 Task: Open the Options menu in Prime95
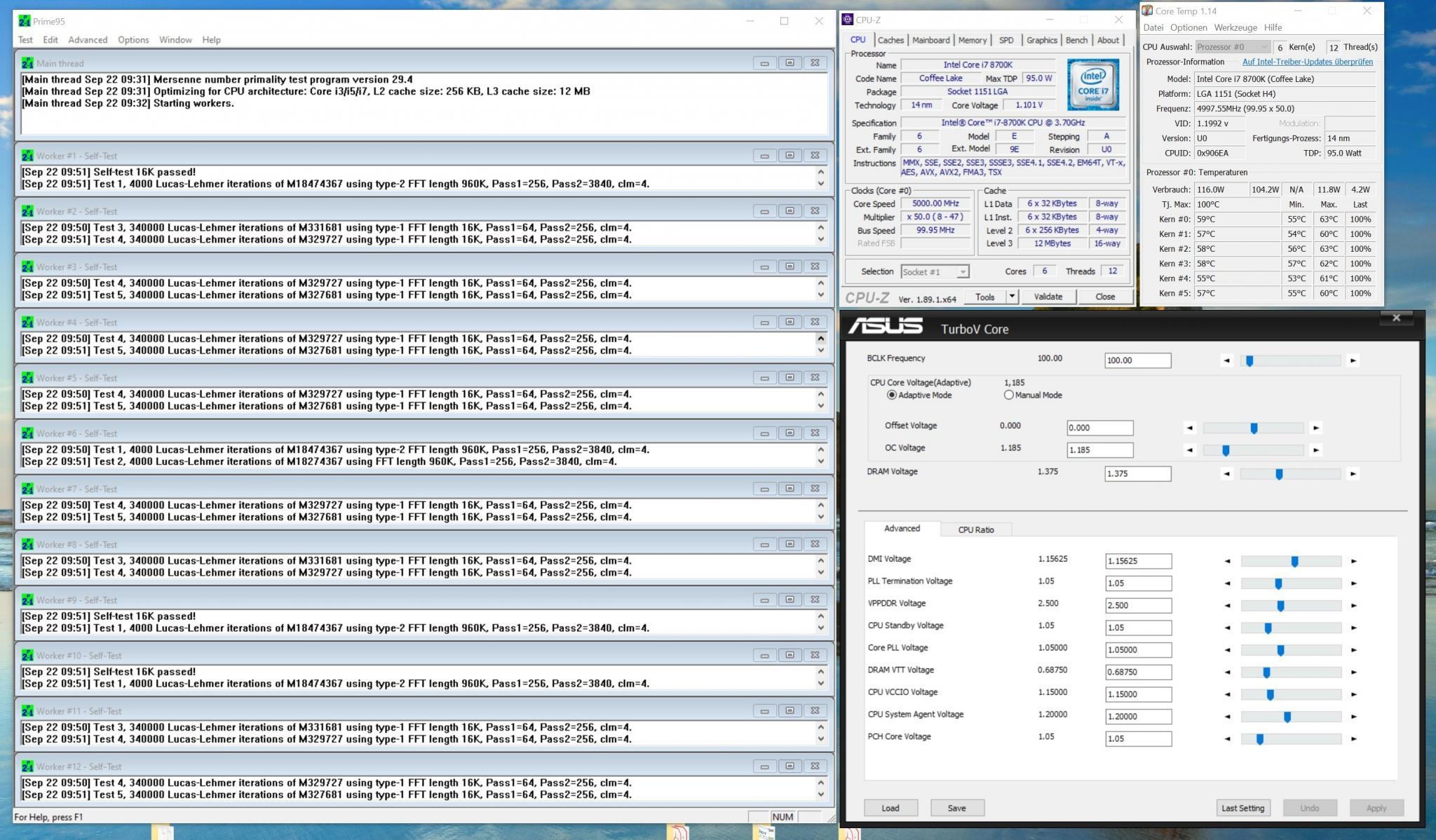coord(133,40)
